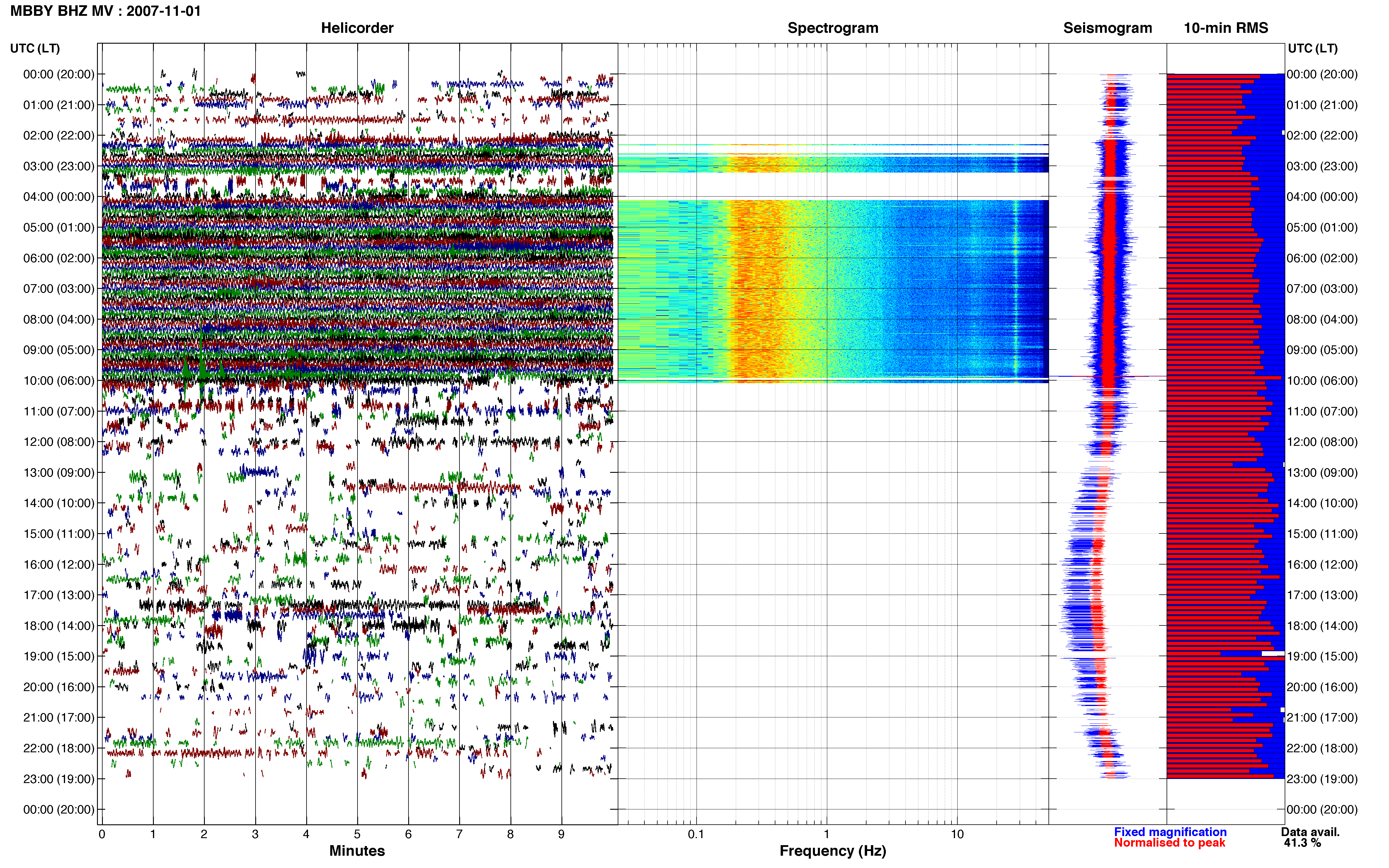Click right axis label 05:00 (01:00)
The width and height of the screenshot is (1389, 868).
1322,227
